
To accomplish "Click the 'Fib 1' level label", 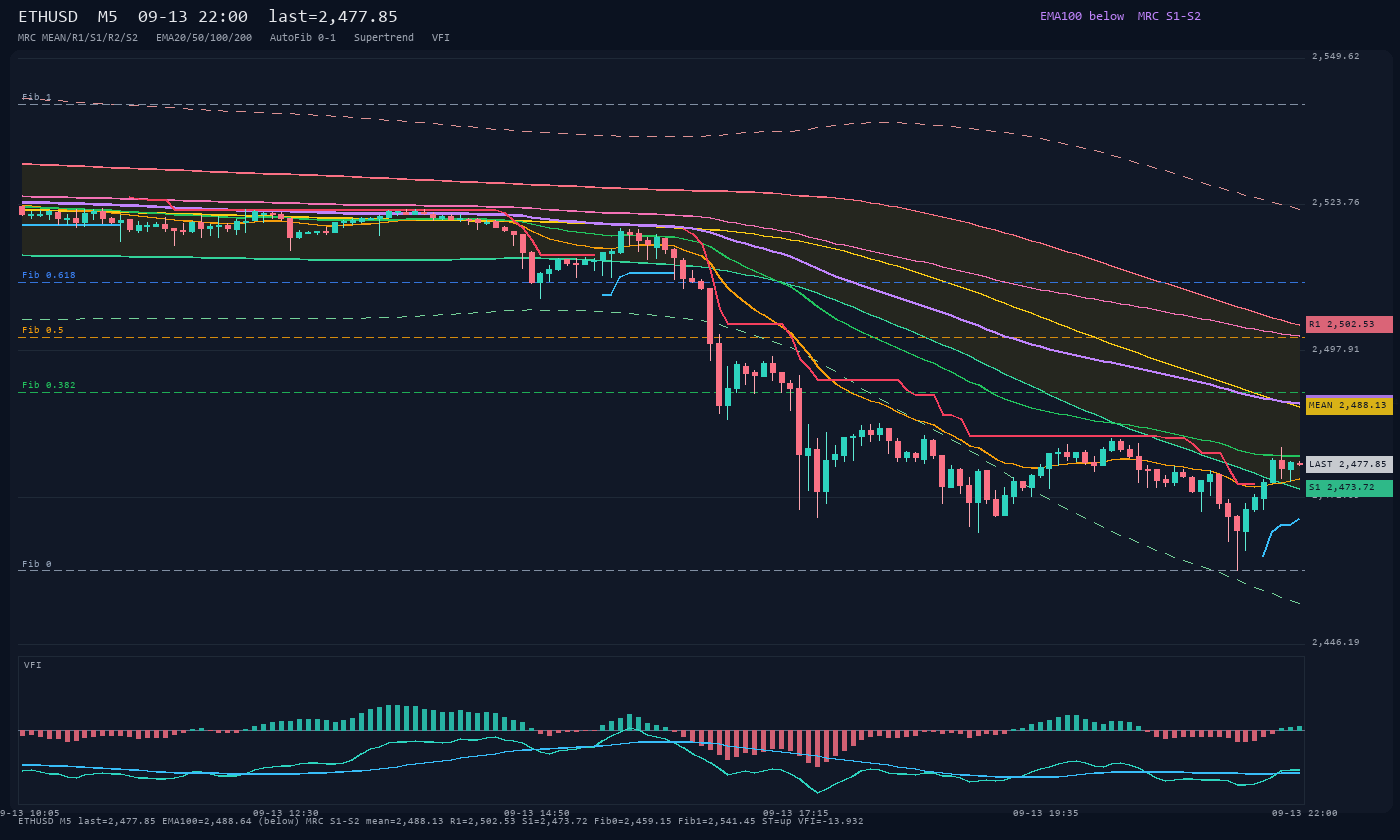I will [37, 97].
